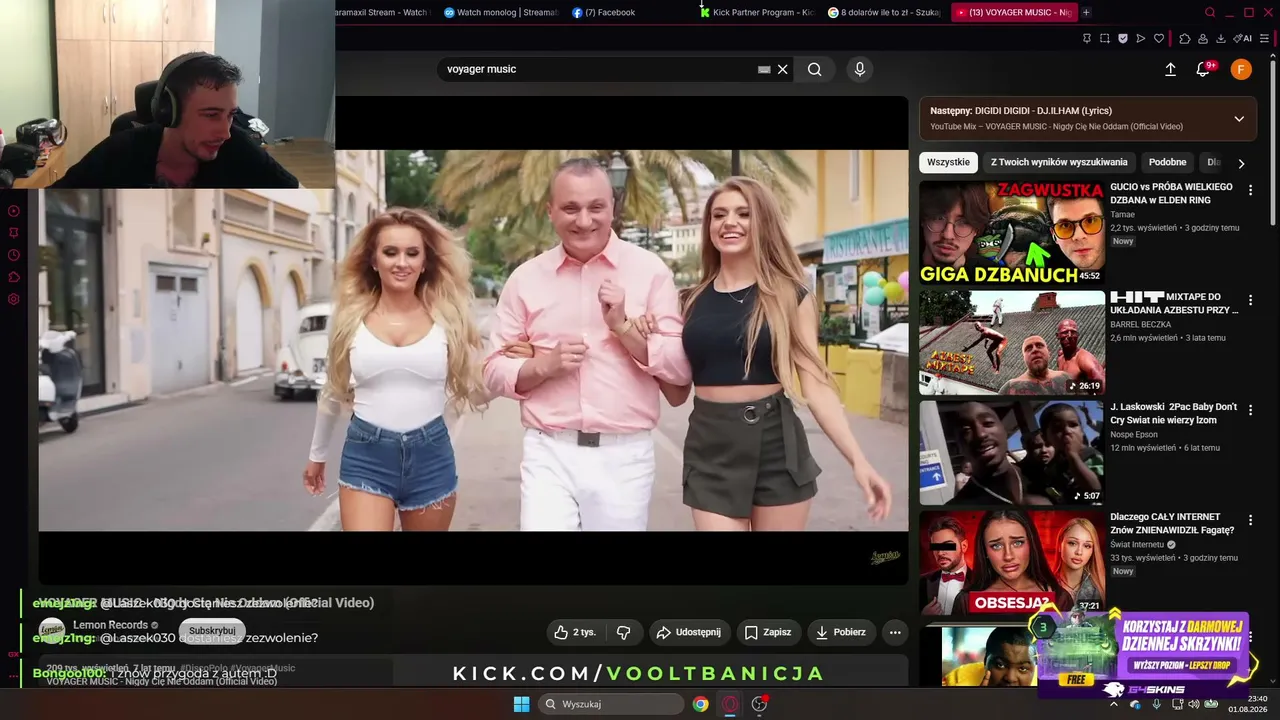Viewport: 1280px width, 720px height.
Task: Open Google Chrome from the taskbar
Action: [x=701, y=704]
